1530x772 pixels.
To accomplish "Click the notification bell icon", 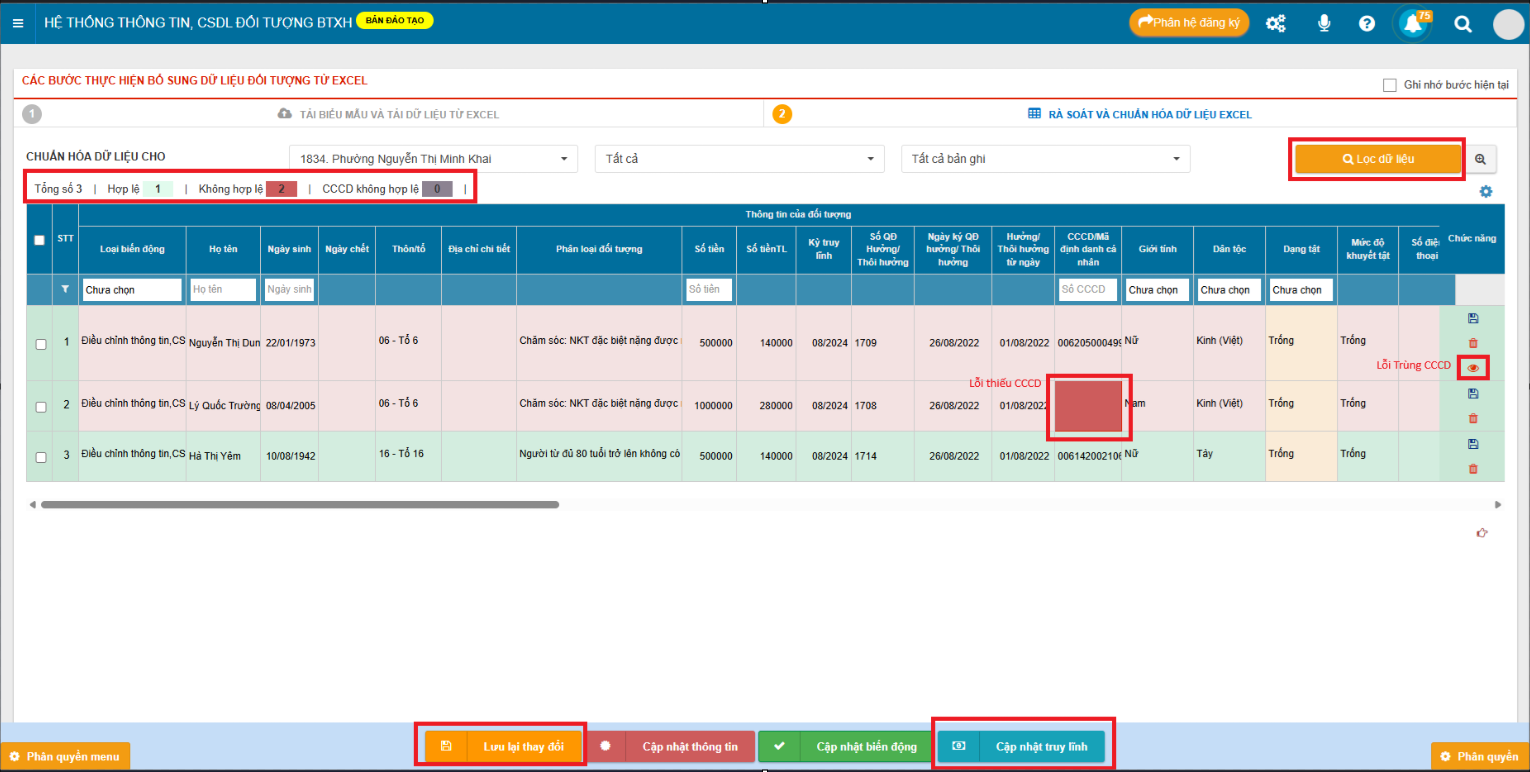I will pyautogui.click(x=1413, y=24).
